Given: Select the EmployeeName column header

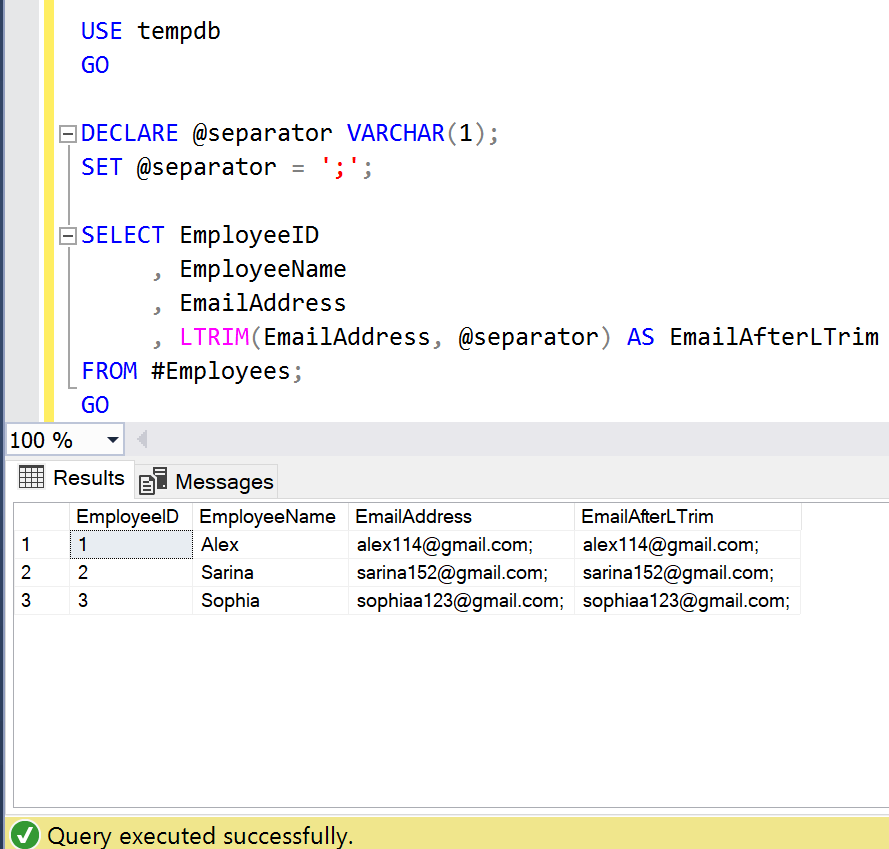Looking at the screenshot, I should click(x=268, y=517).
